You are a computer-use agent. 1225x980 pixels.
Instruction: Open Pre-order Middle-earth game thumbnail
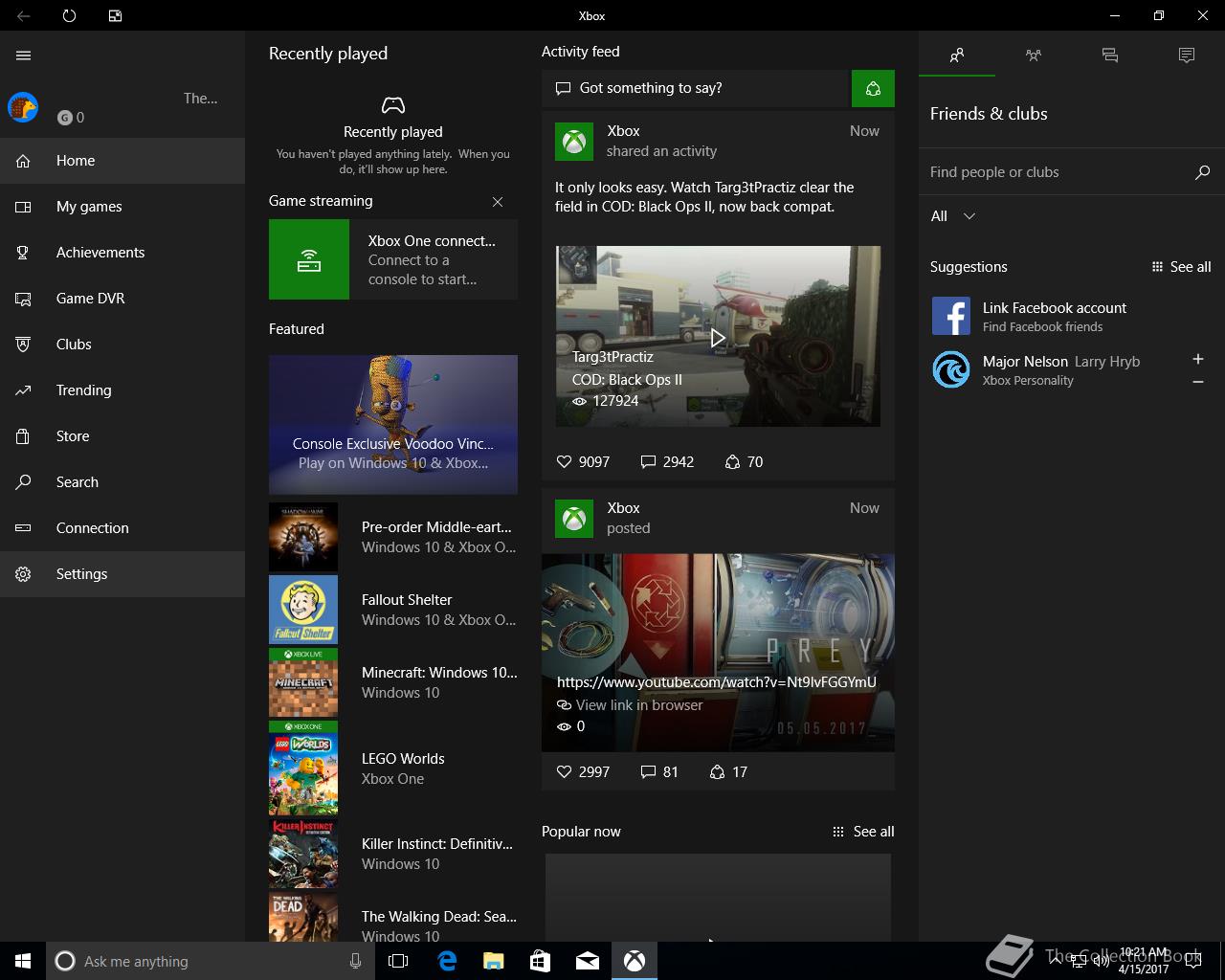coord(303,537)
